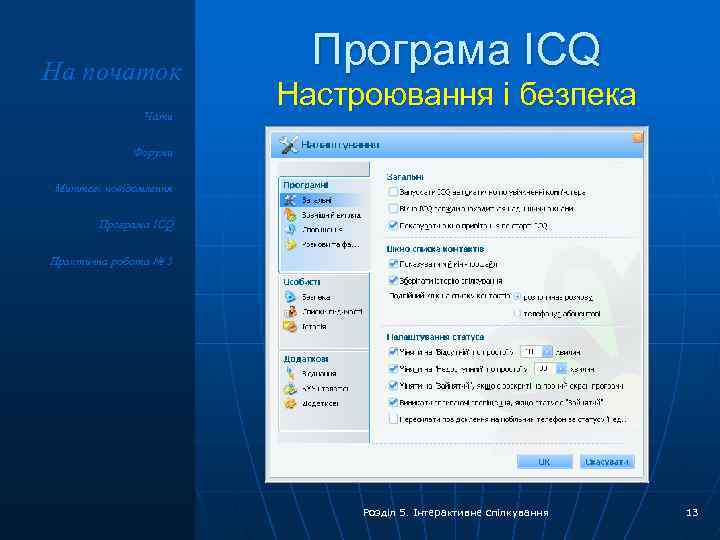Enable forwarding messages to mobile phone checkbox
Screen dimensions: 720x540
click(x=393, y=419)
